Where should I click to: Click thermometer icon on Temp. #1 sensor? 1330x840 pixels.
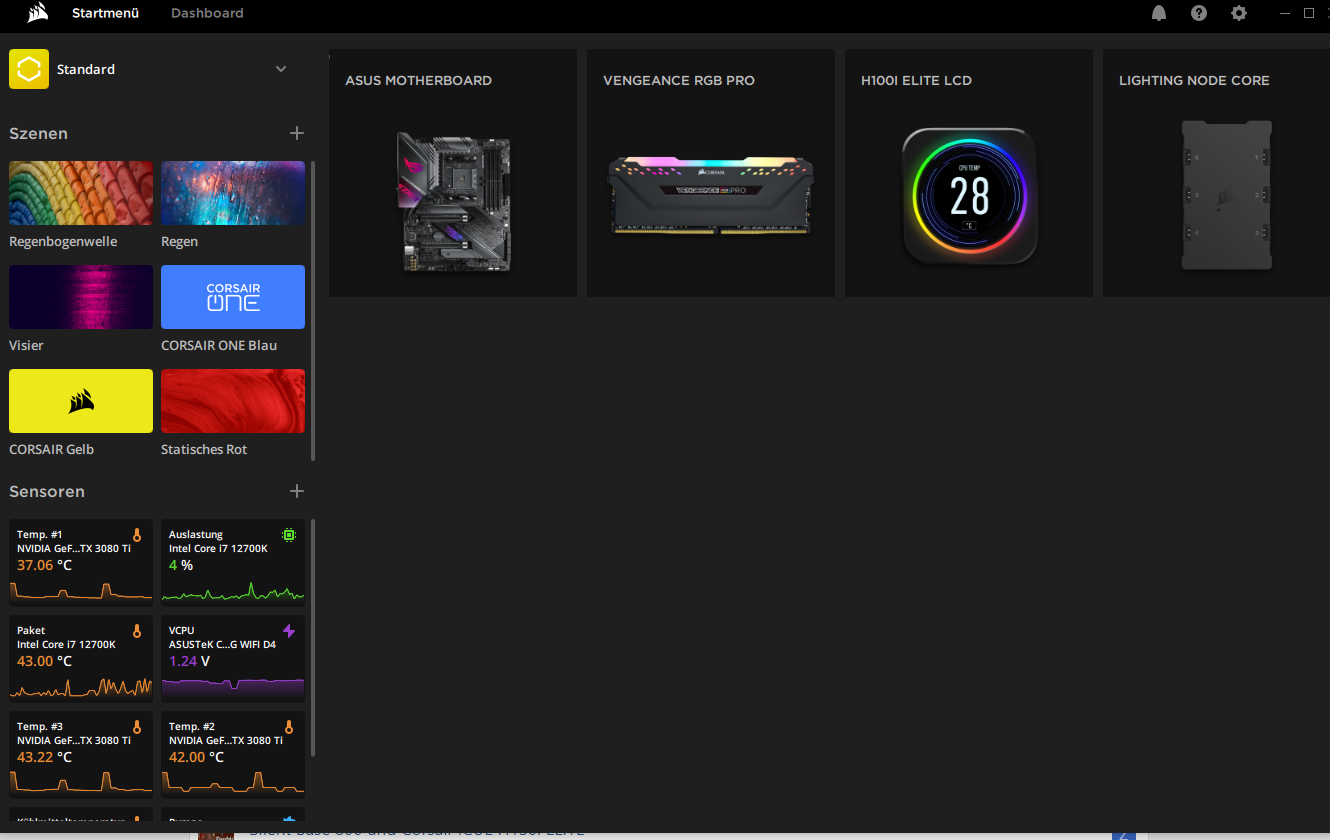pyautogui.click(x=137, y=535)
